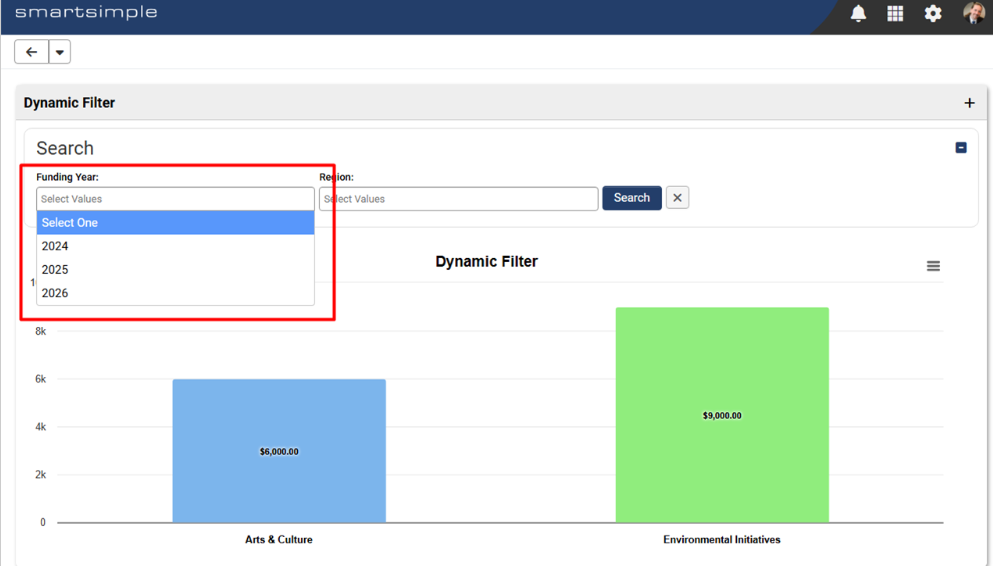The image size is (993, 566).
Task: Open the user profile avatar
Action: point(973,13)
